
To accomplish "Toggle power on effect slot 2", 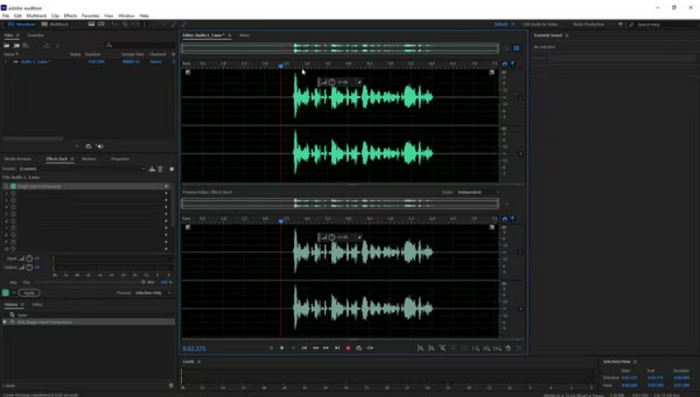I will click(x=13, y=193).
